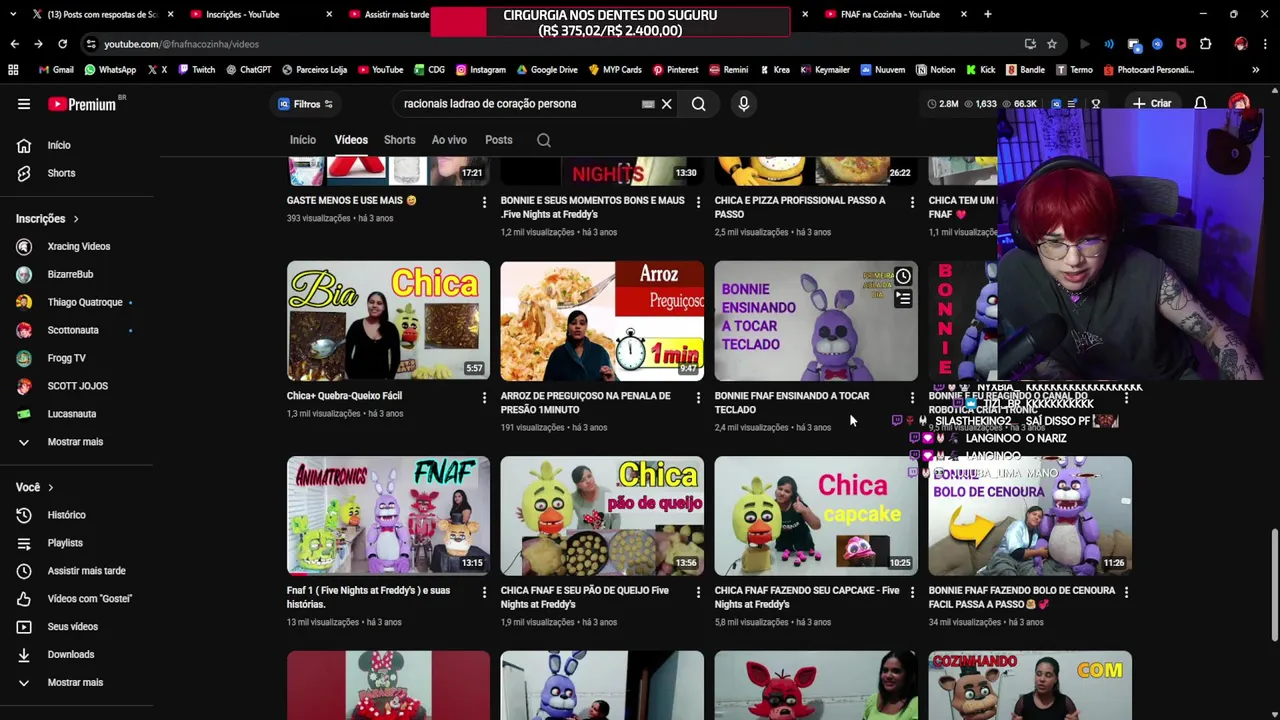Bookmark this page with the star icon
Screen dimensions: 1280x720
[x=1052, y=44]
